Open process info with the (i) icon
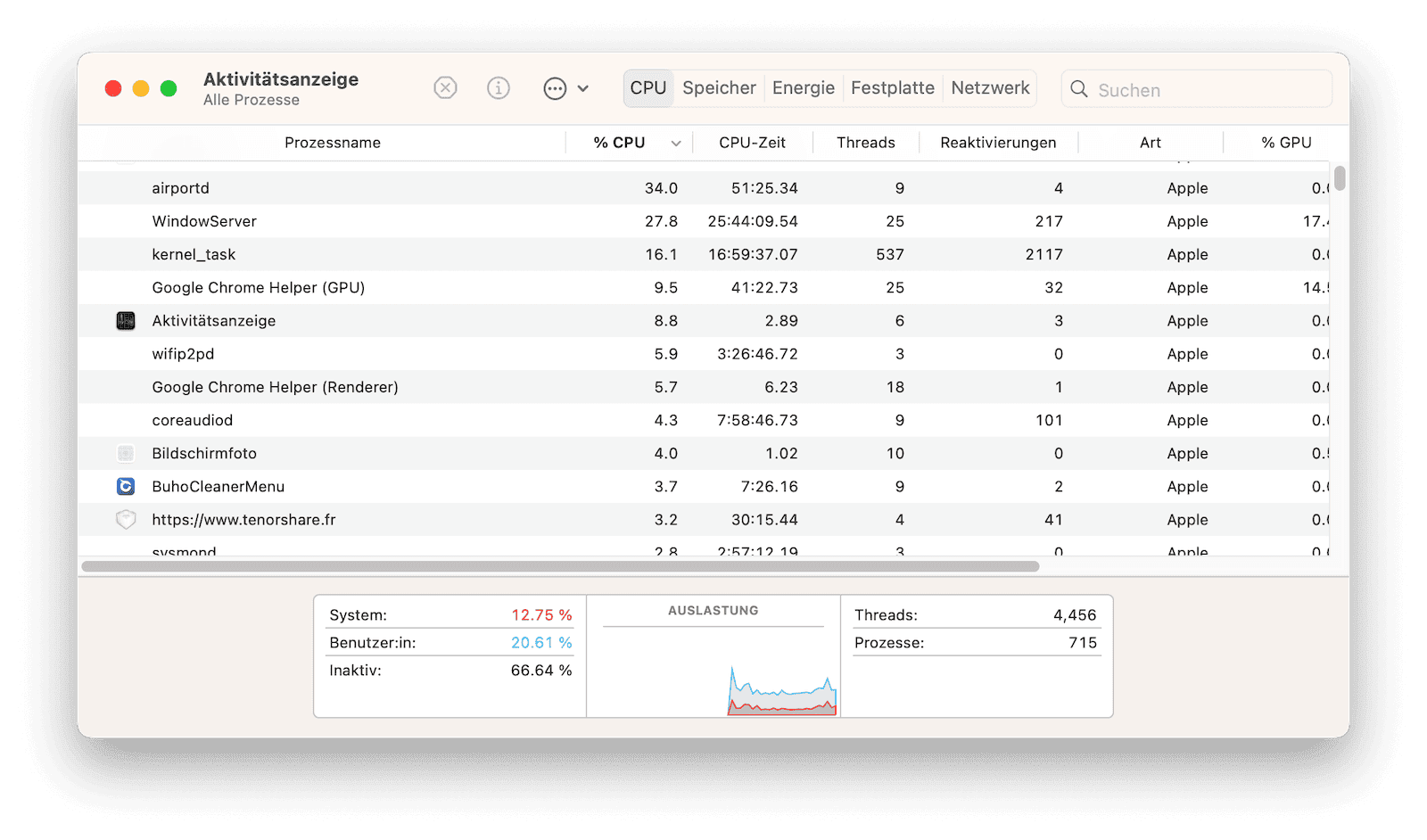The image size is (1427, 840). point(499,87)
